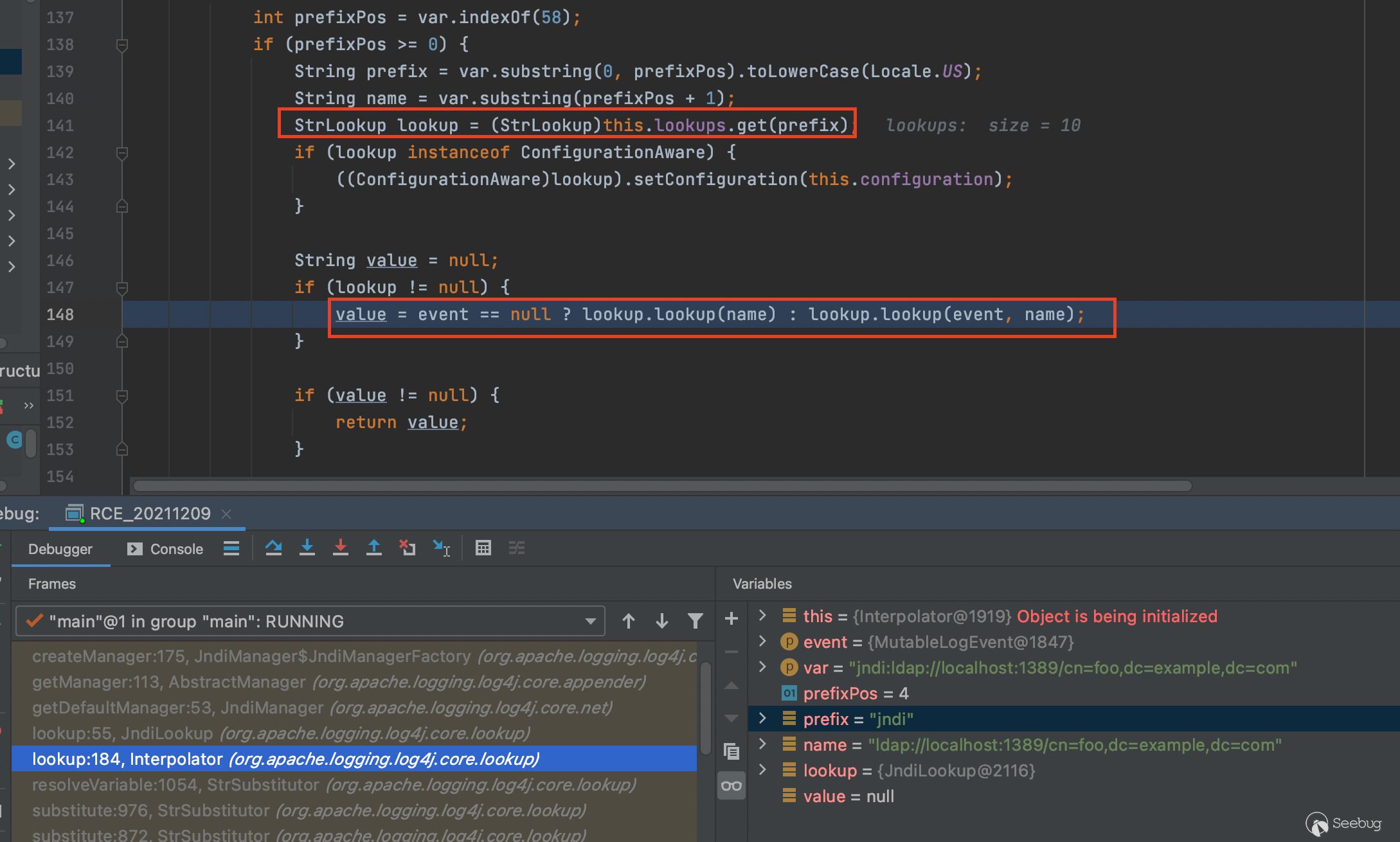1400x842 pixels.
Task: Click the Drop Frame icon
Action: tap(408, 548)
